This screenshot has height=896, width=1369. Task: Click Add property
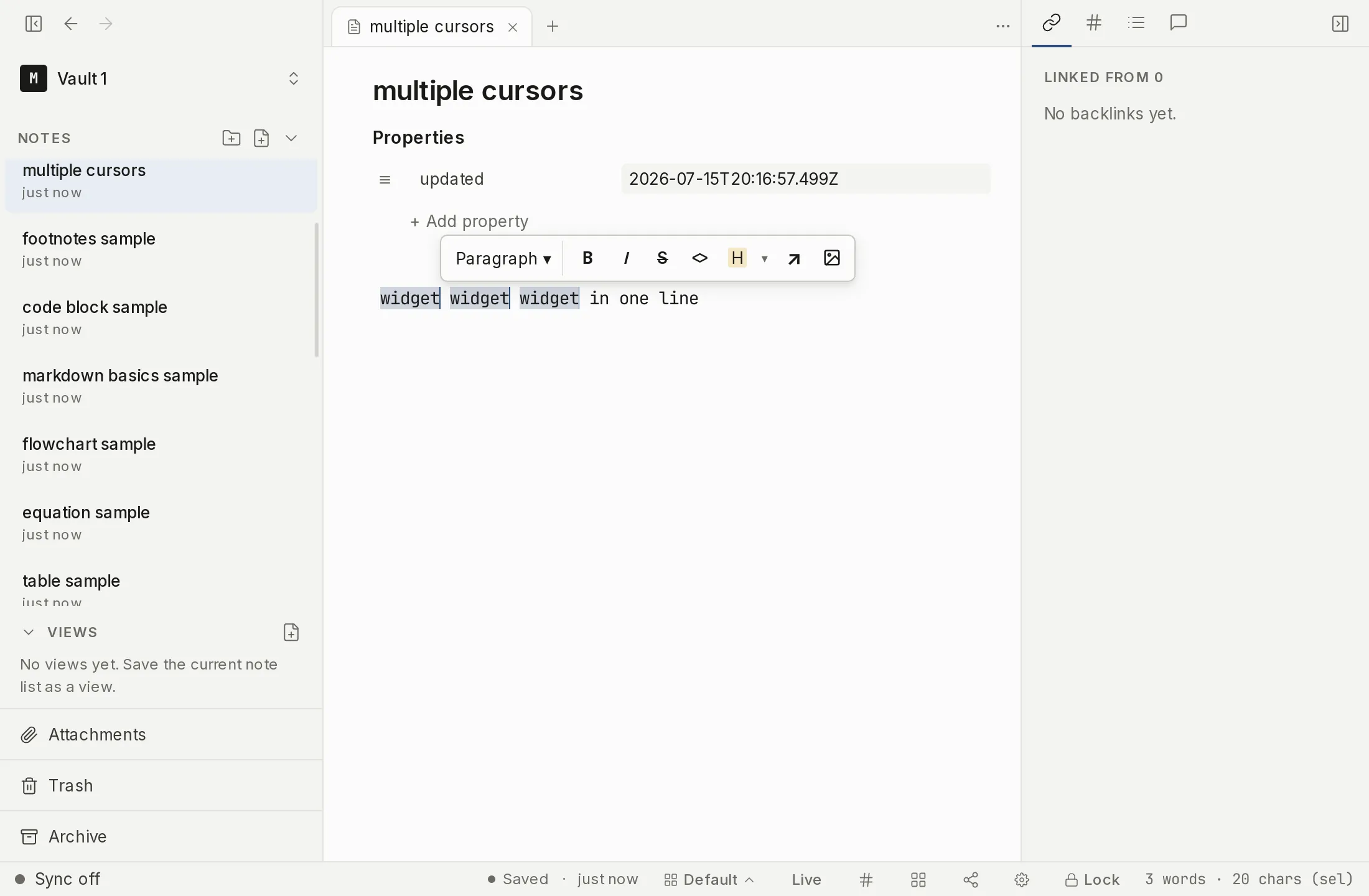(469, 222)
